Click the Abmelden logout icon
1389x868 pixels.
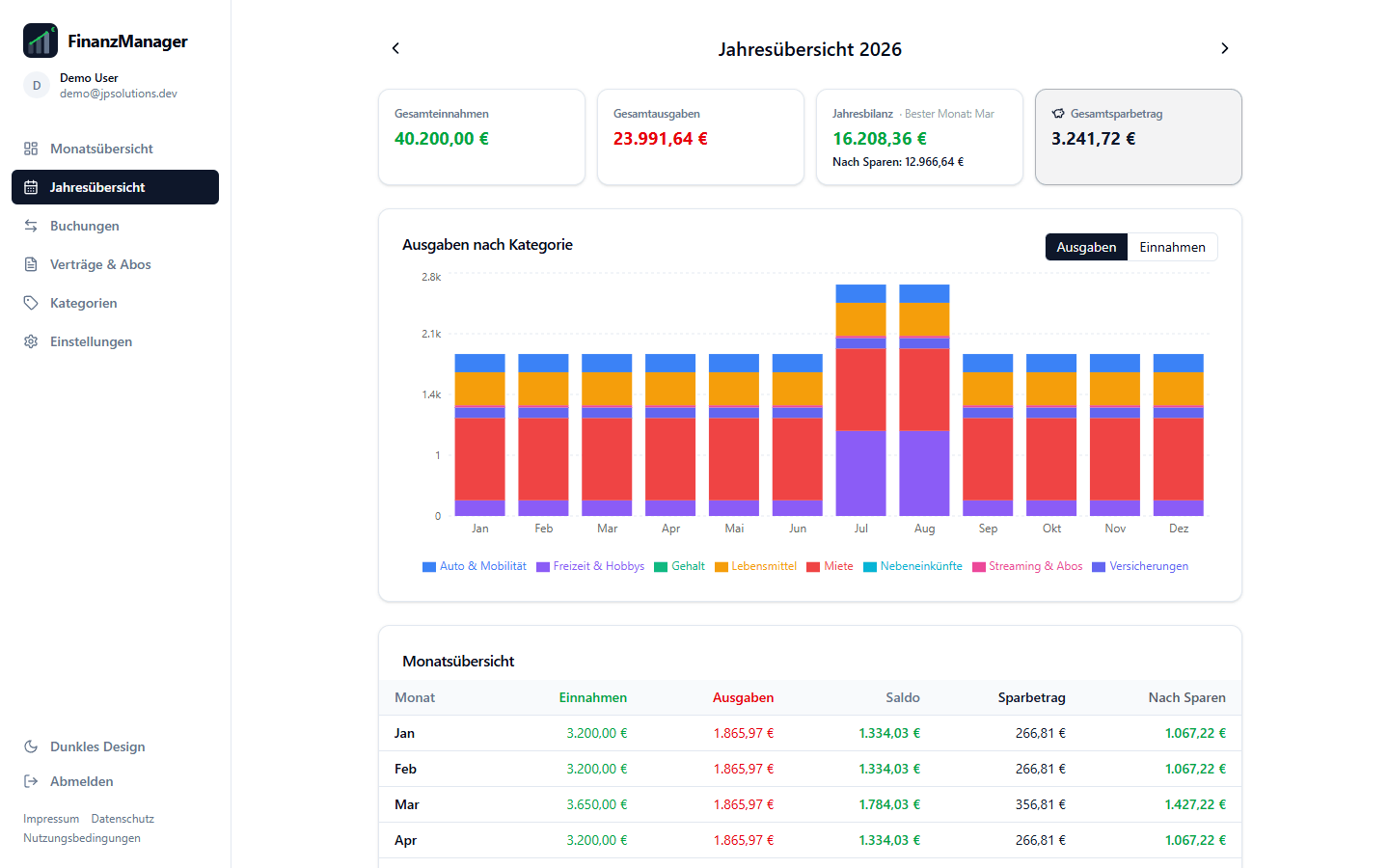point(31,781)
